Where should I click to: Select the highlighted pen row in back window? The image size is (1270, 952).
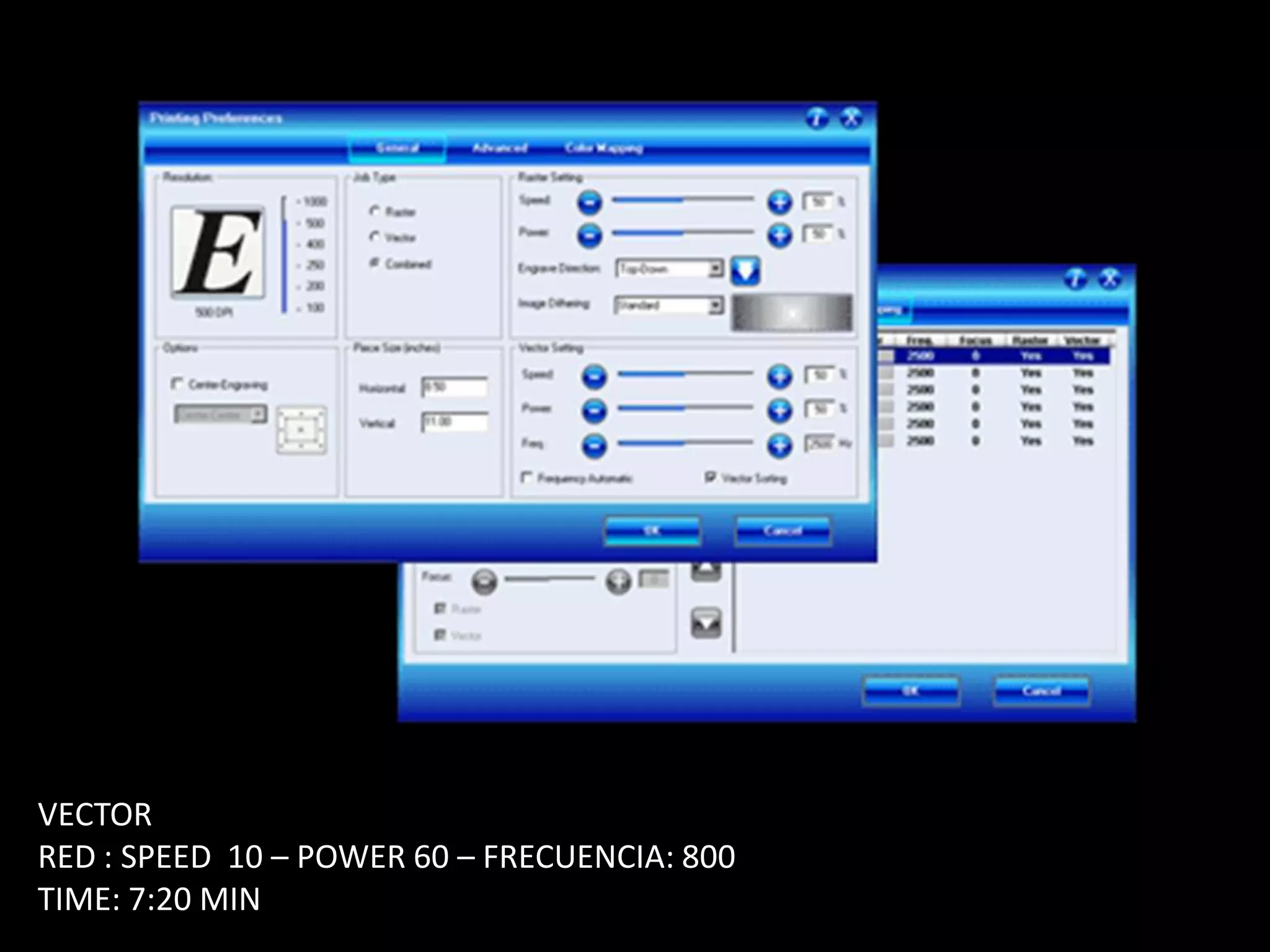point(994,356)
